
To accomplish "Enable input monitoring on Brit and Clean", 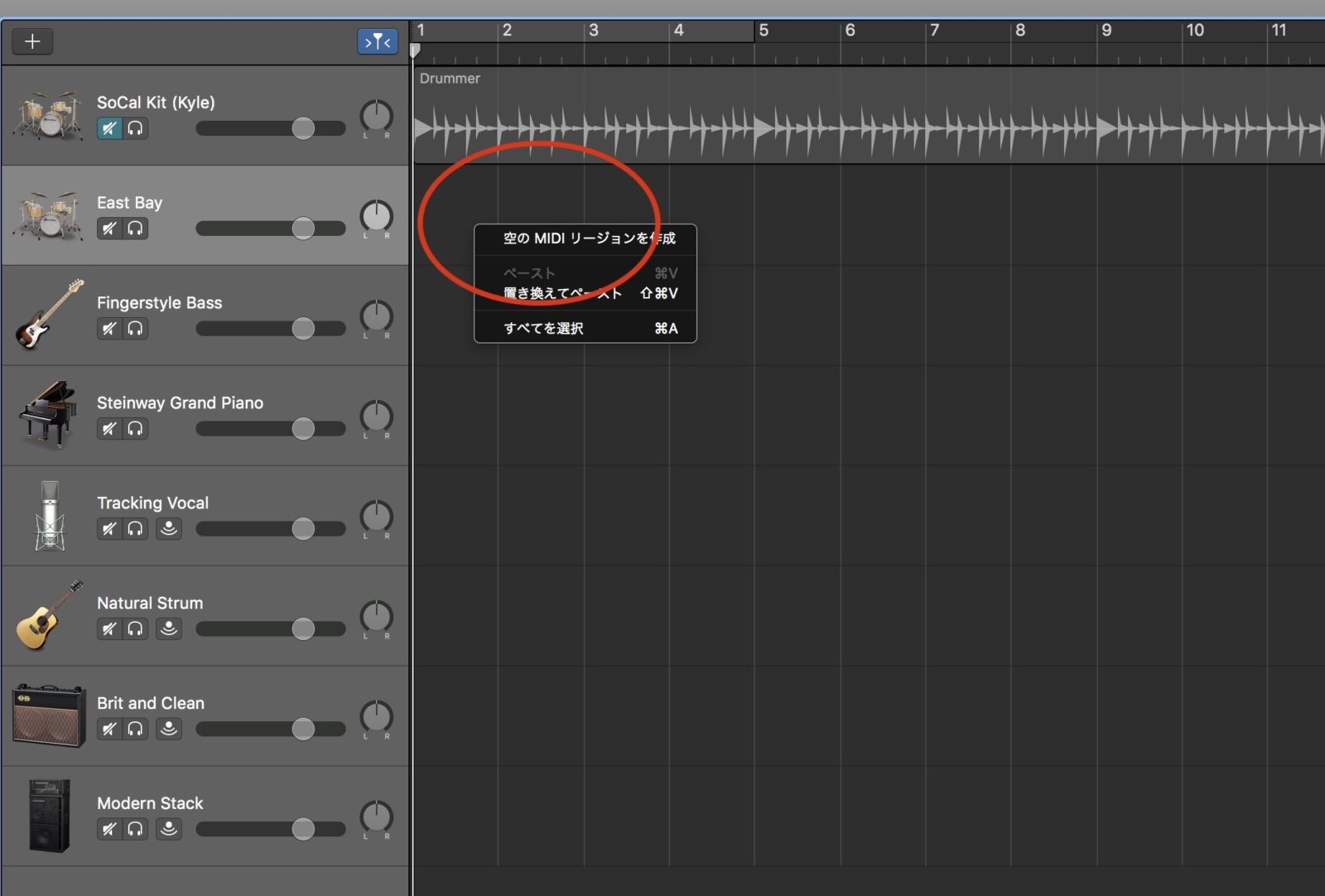I will click(x=168, y=729).
